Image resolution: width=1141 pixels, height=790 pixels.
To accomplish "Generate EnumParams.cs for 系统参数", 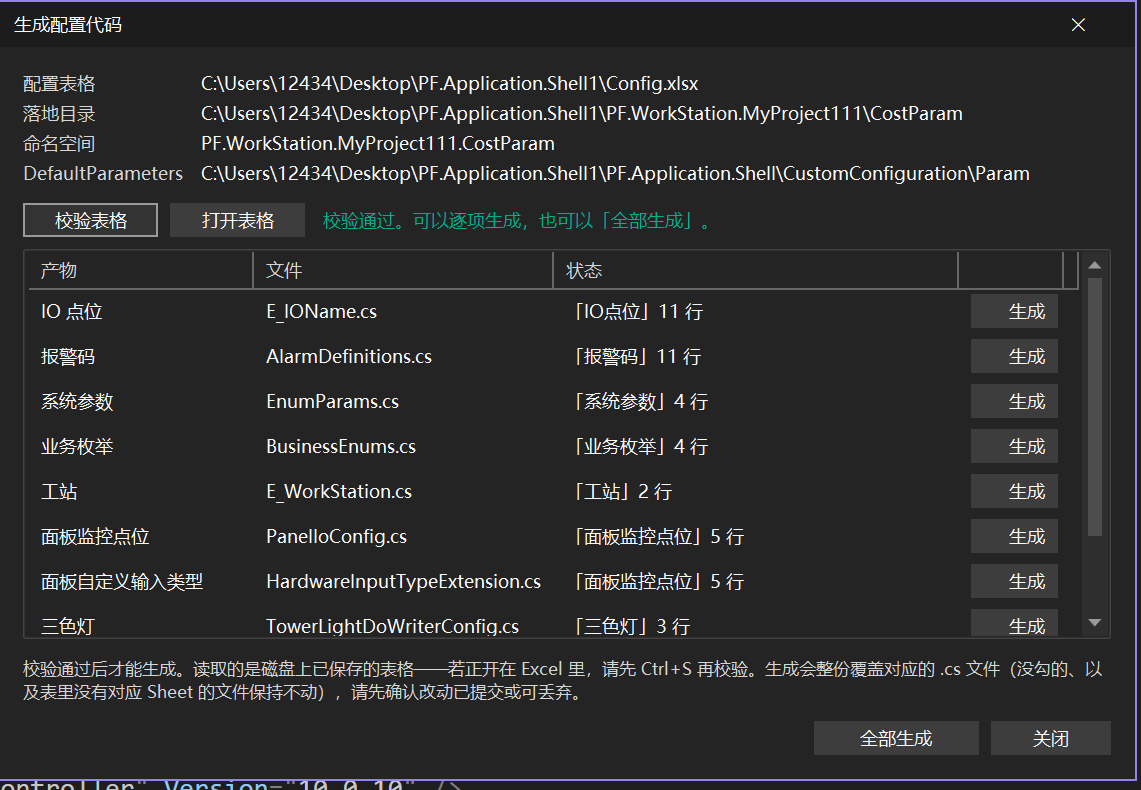I will click(x=1014, y=402).
